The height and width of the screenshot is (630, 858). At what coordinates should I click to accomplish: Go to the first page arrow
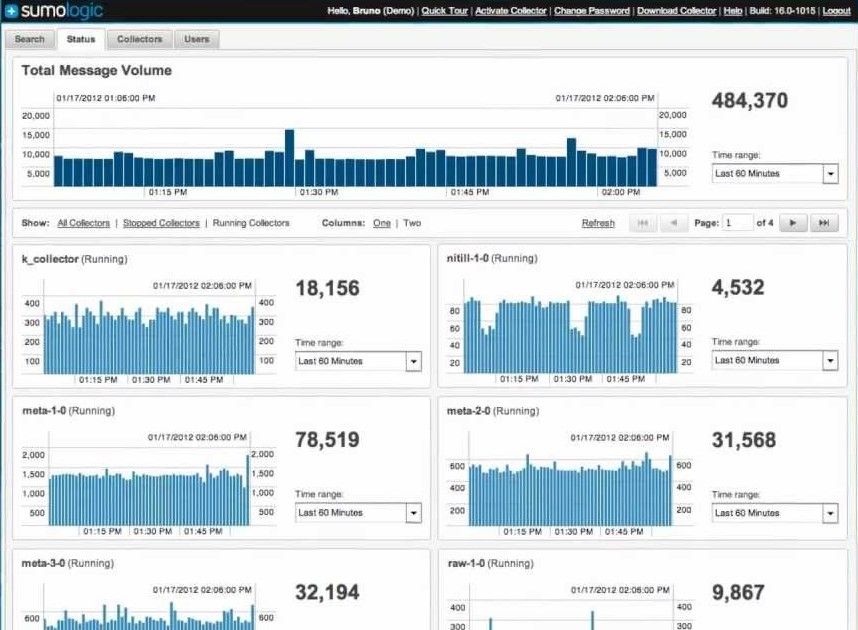click(643, 223)
